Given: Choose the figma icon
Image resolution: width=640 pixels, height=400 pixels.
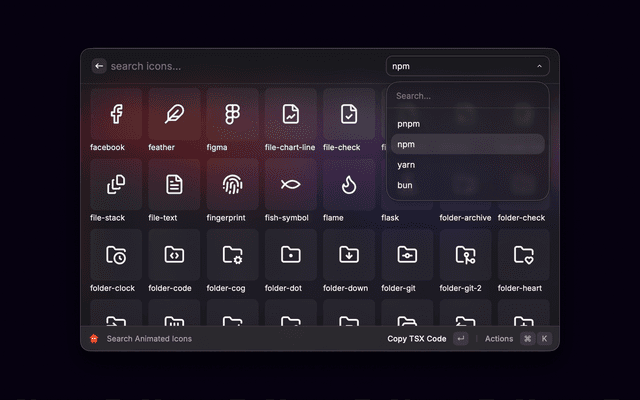Looking at the screenshot, I should click(232, 114).
